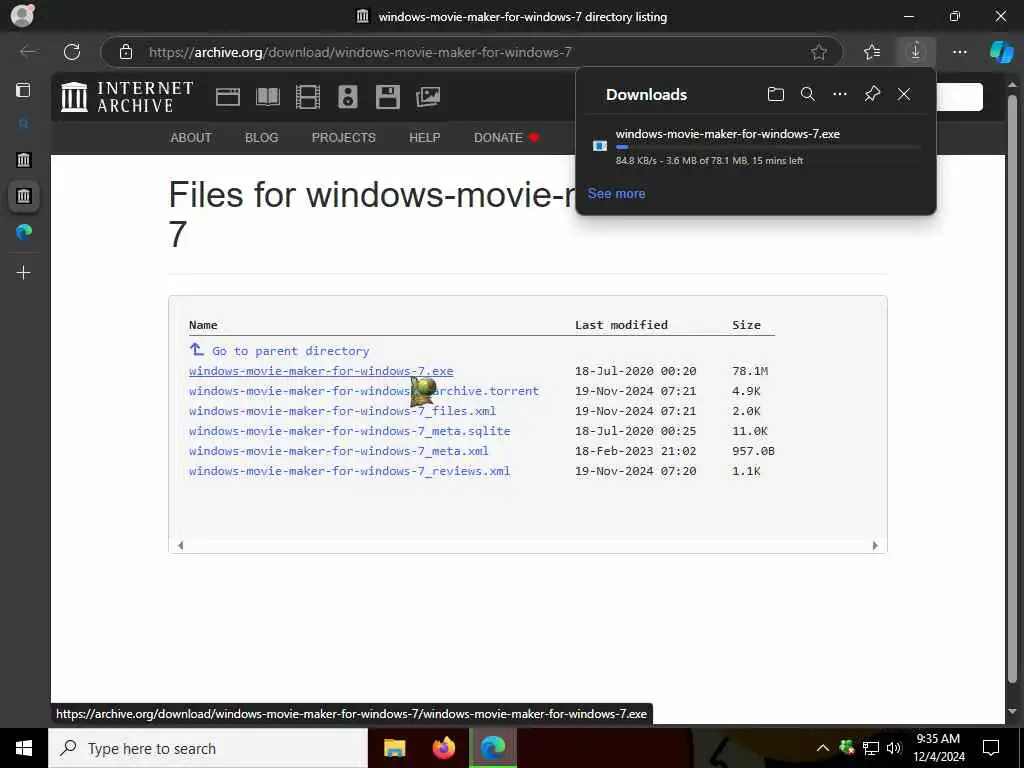The image size is (1024, 768).
Task: Download windows-movie-maker-for-windows-7.exe file link
Action: (x=321, y=371)
